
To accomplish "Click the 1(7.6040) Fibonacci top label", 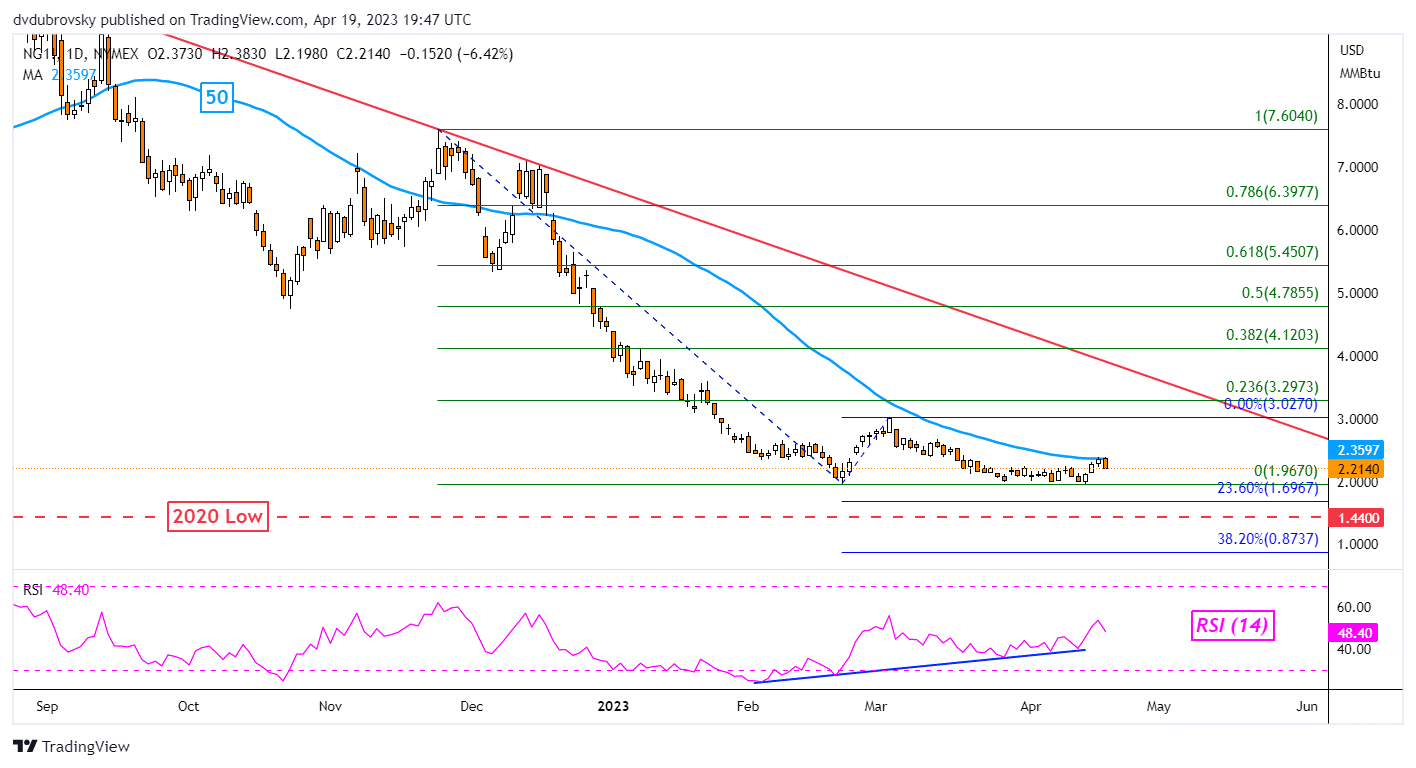I will (x=1286, y=116).
